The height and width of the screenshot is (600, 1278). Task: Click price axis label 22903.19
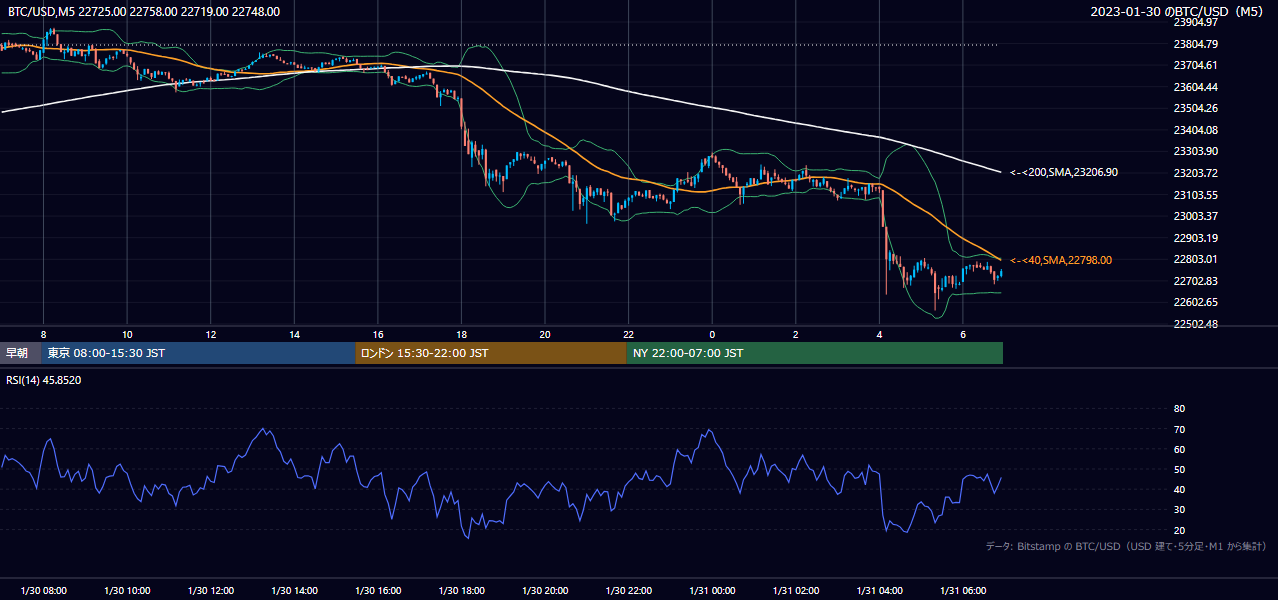(x=1195, y=238)
